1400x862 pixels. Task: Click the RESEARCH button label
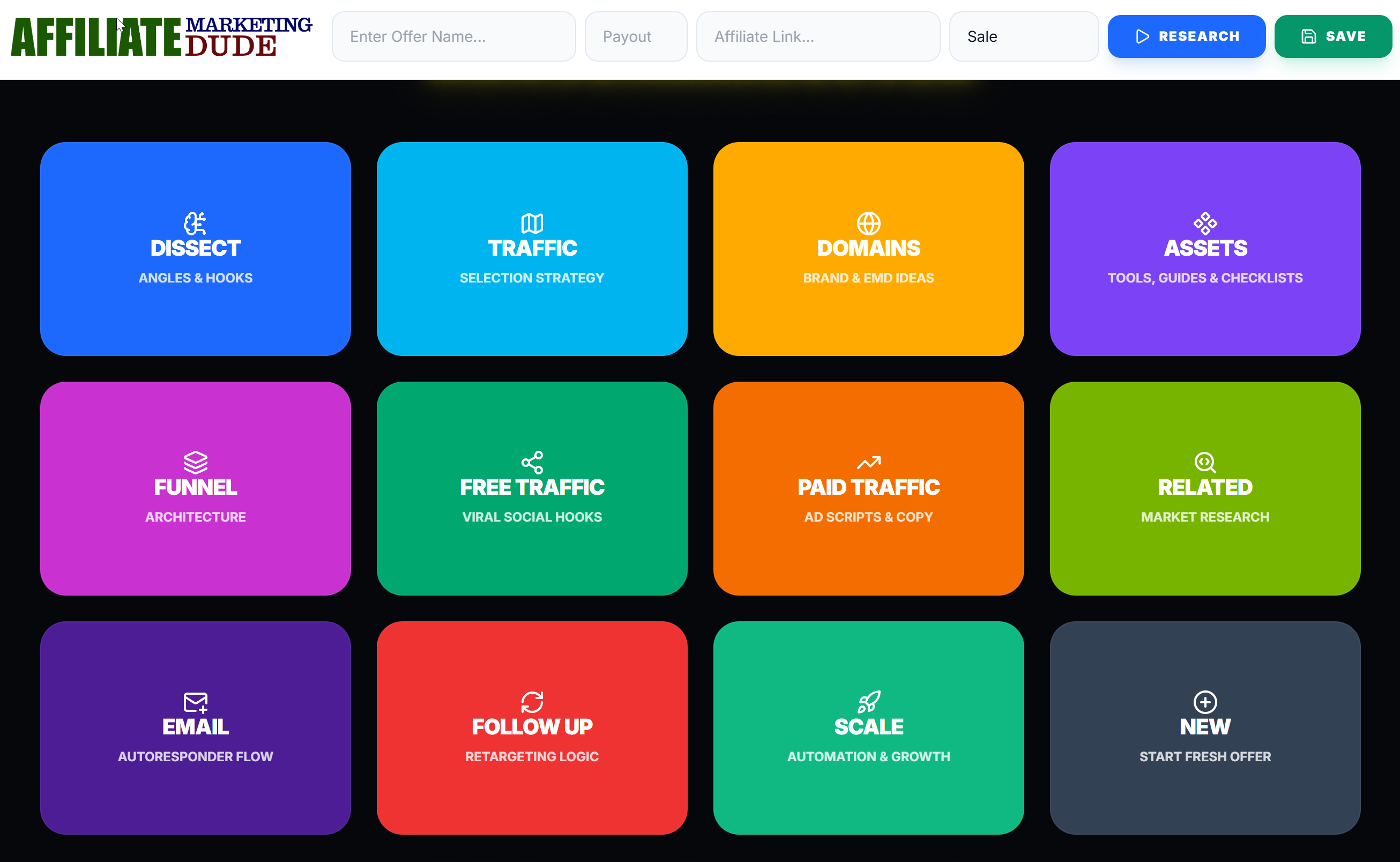pos(1198,36)
